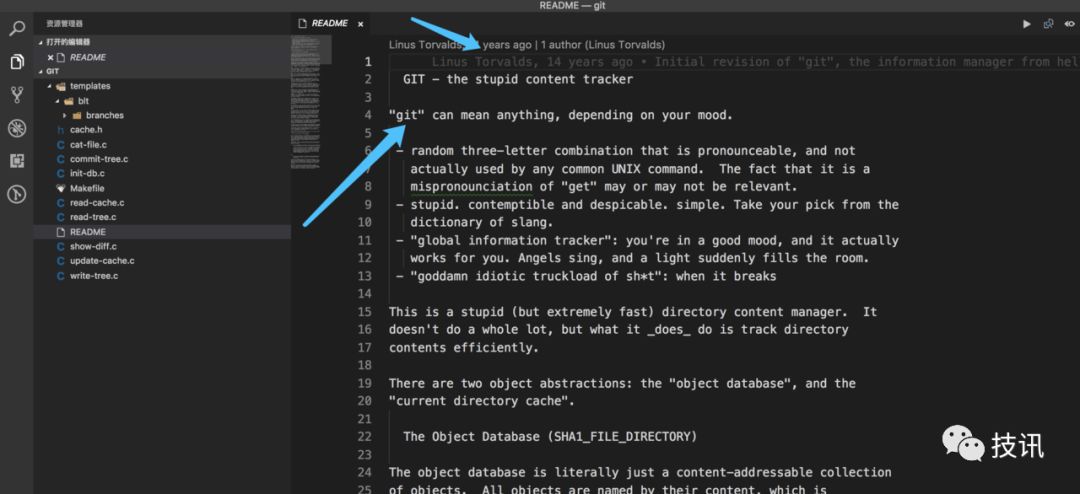The width and height of the screenshot is (1080, 494).
Task: Open update-cache.c in the file tree
Action: [x=102, y=261]
